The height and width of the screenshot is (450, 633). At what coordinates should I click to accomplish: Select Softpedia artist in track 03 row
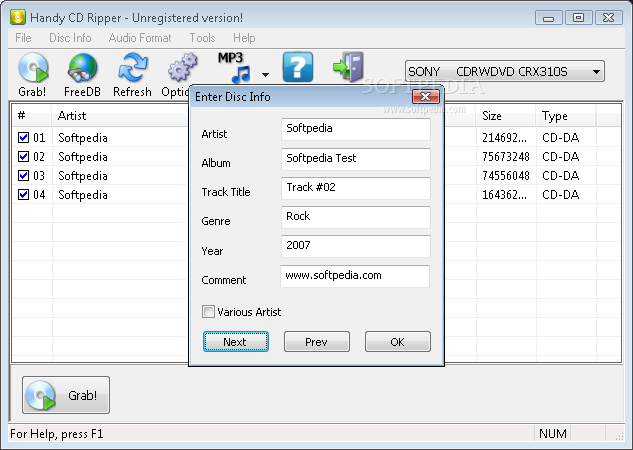[x=83, y=176]
